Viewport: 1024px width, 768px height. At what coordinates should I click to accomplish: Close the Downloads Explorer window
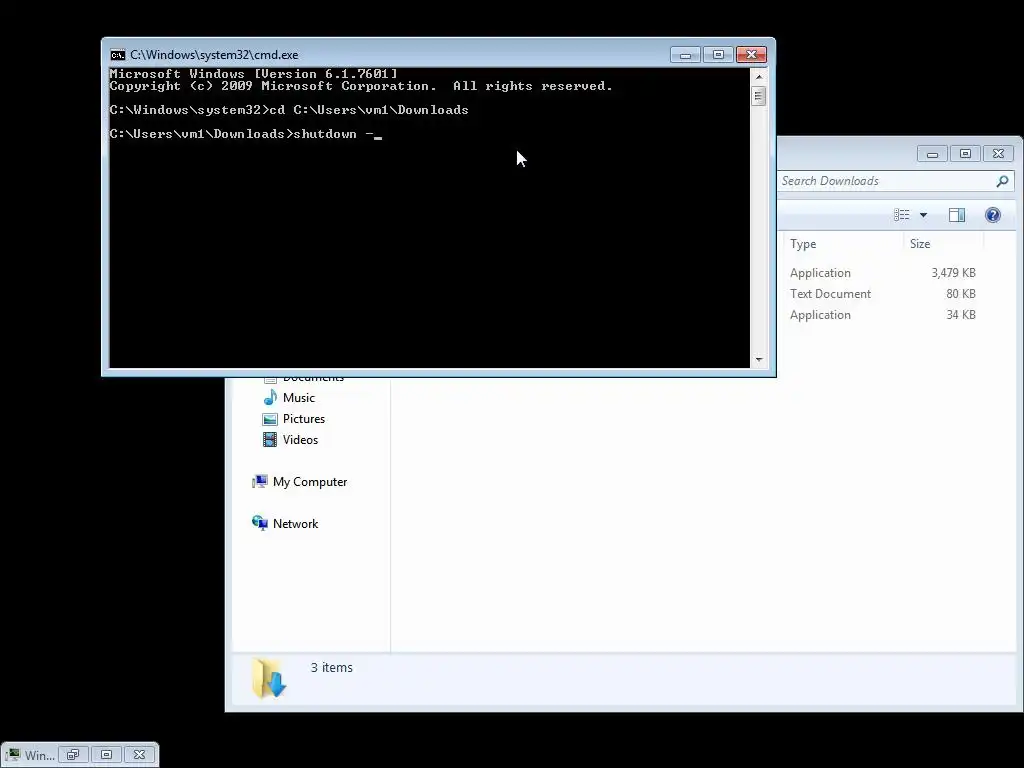pos(999,154)
